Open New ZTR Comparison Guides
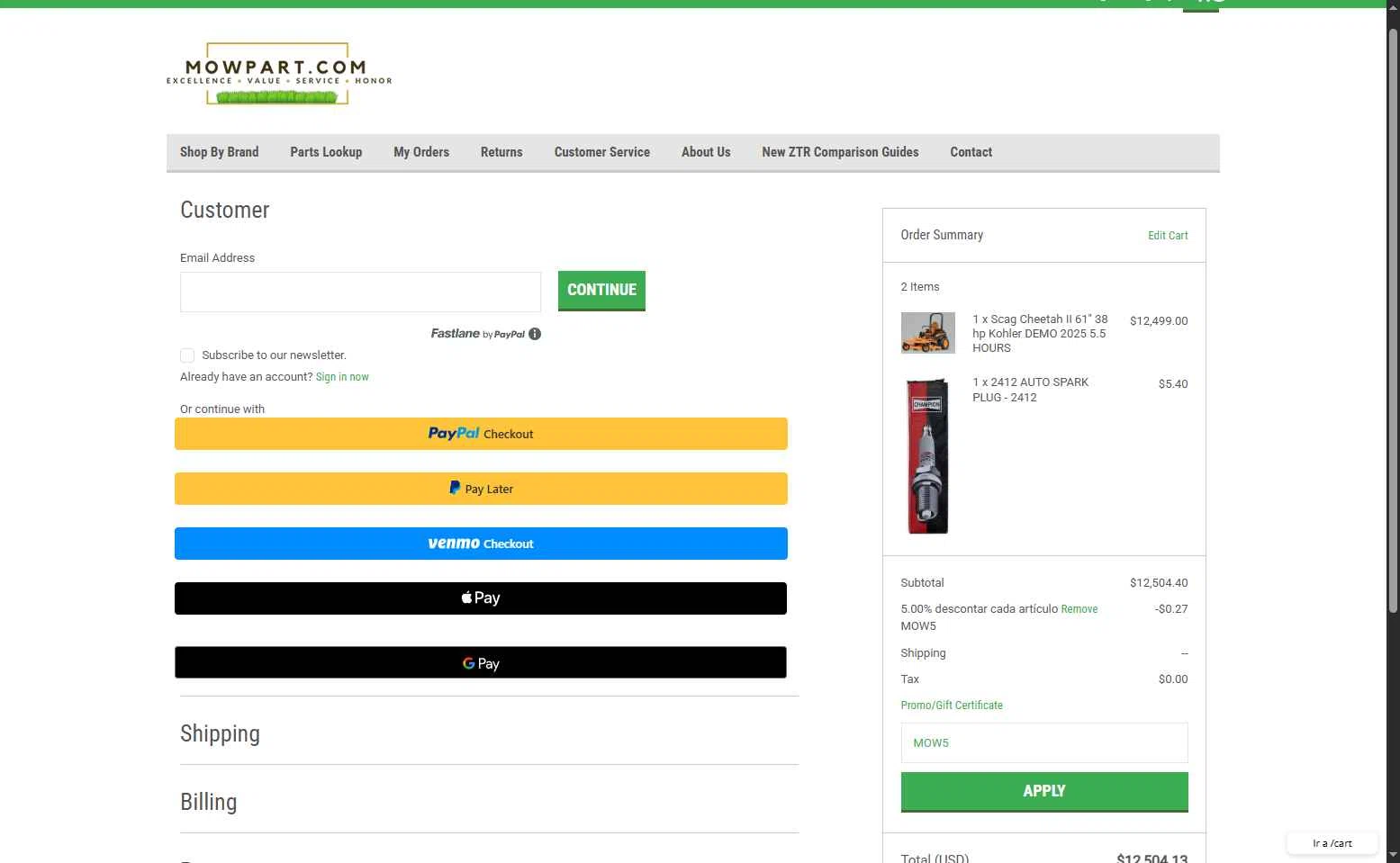 (x=840, y=152)
